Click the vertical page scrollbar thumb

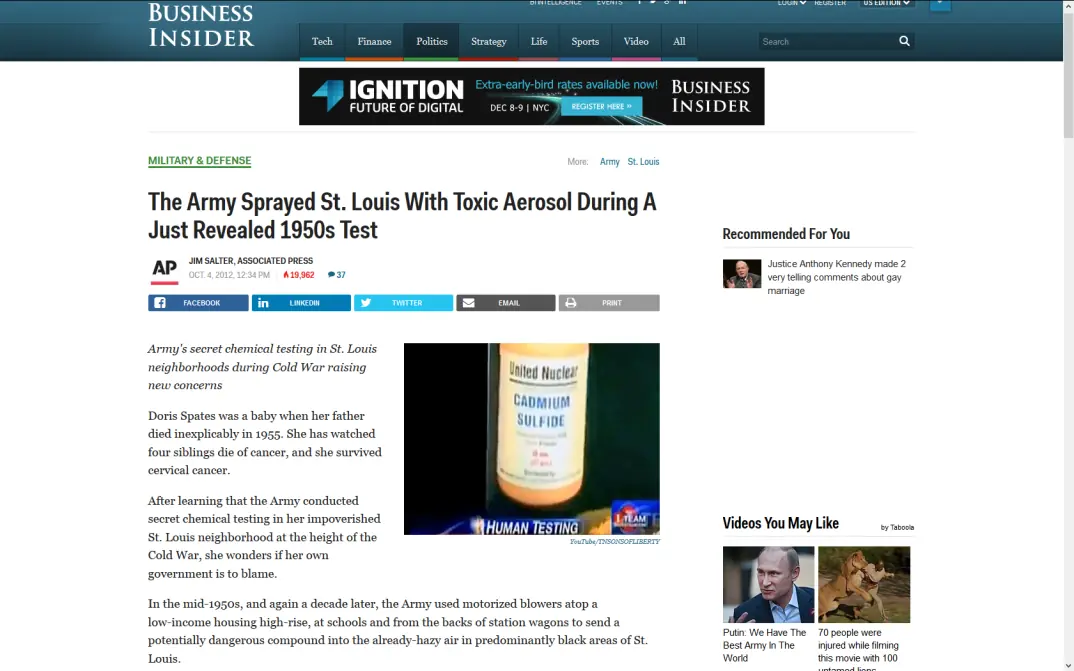pyautogui.click(x=1068, y=74)
